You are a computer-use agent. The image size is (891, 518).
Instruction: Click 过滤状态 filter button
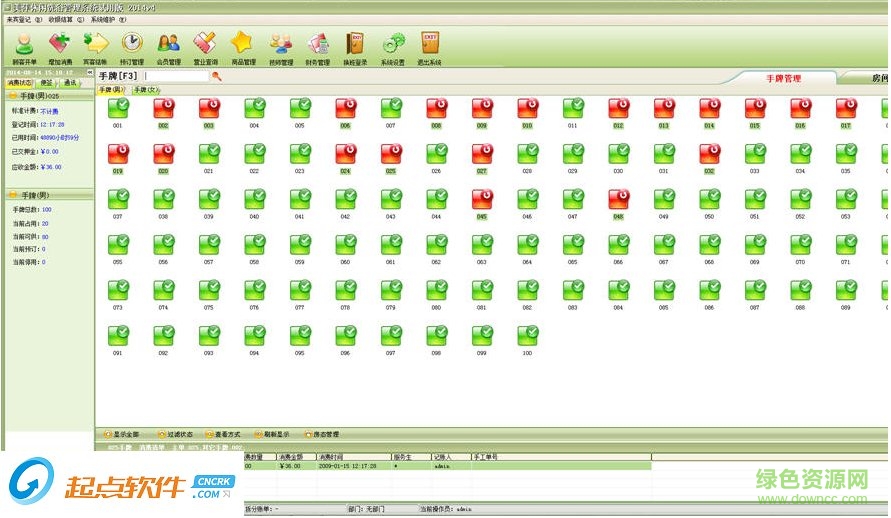[x=176, y=435]
